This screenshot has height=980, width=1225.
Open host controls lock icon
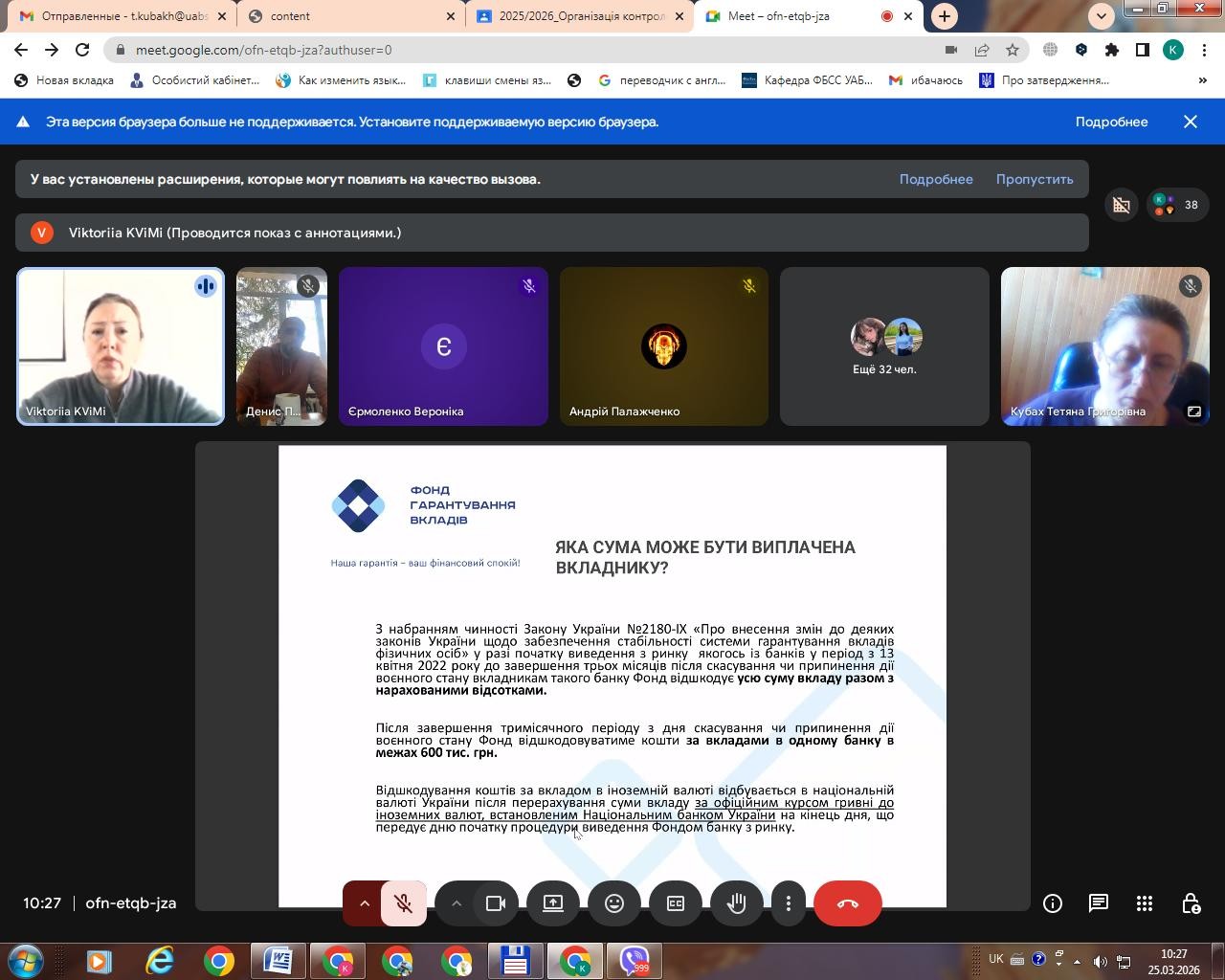click(x=1190, y=903)
